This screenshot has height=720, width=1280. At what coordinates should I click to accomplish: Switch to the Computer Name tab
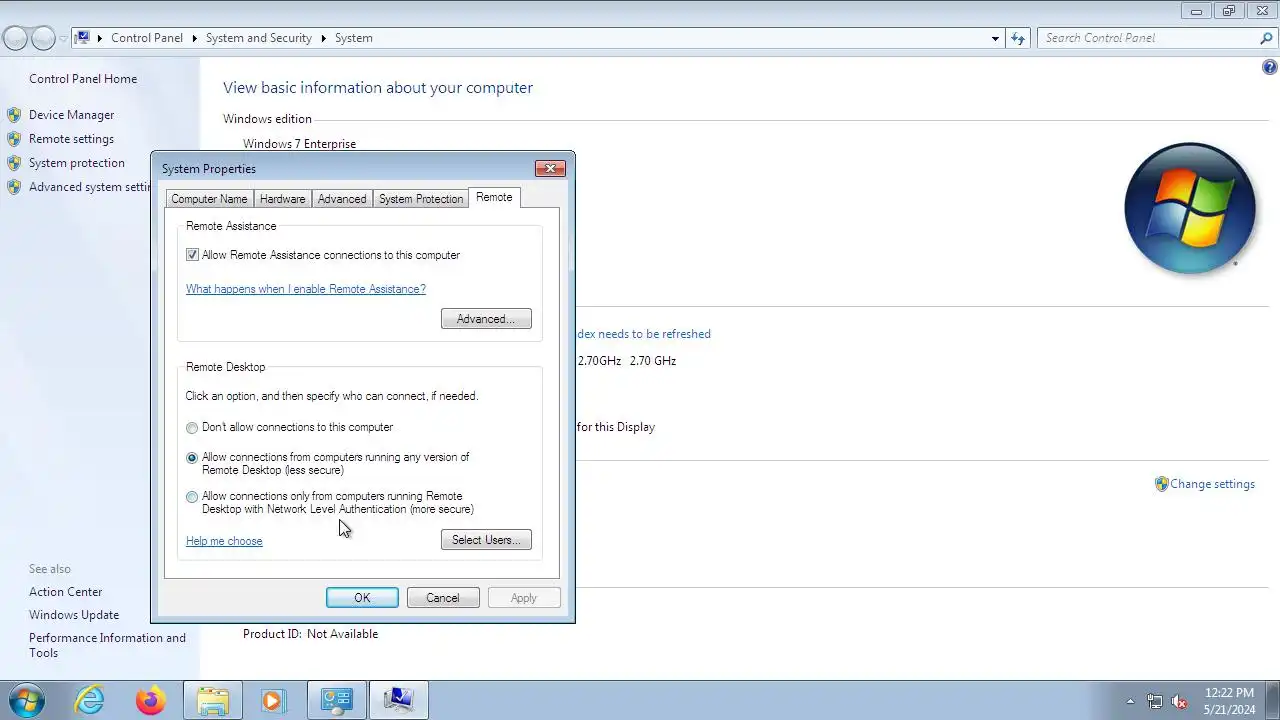209,199
